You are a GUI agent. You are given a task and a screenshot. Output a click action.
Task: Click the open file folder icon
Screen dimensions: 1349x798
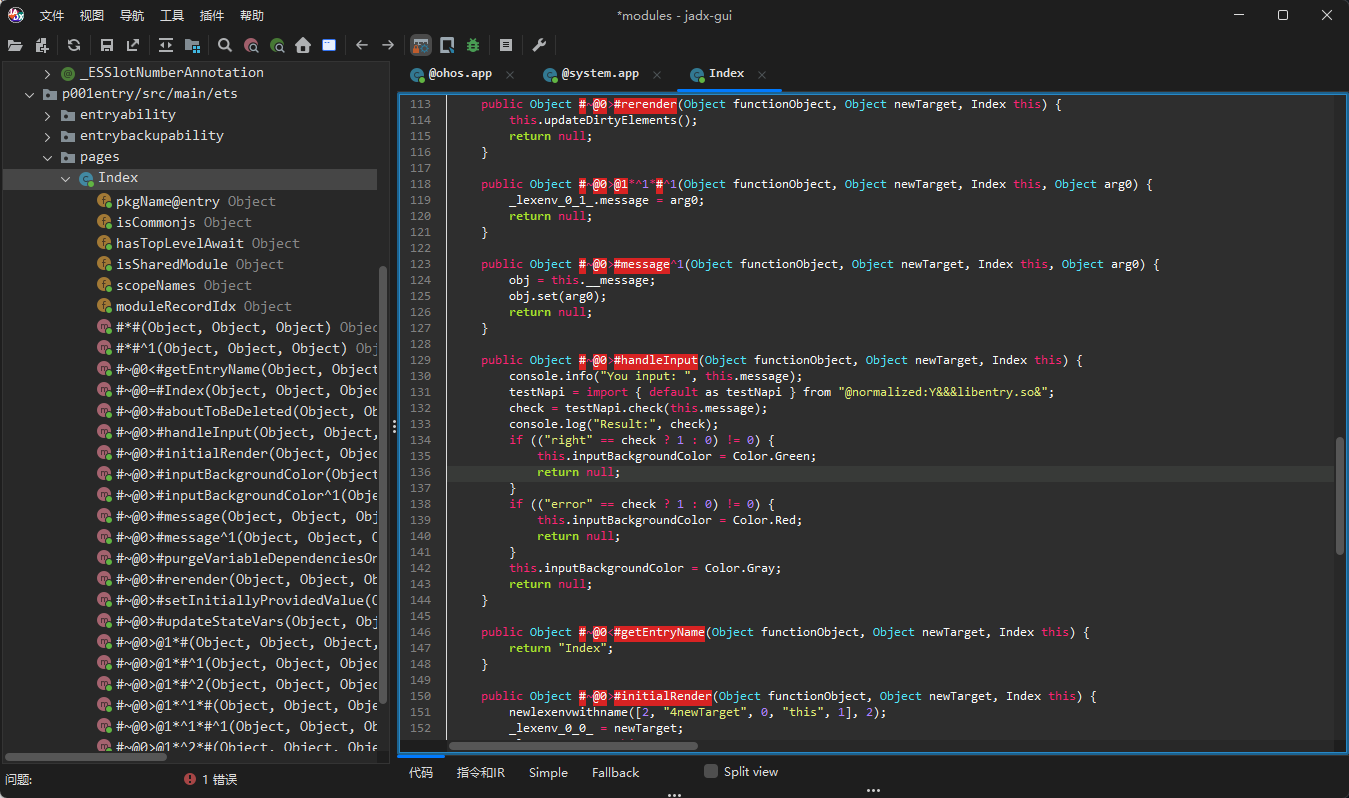coord(15,45)
